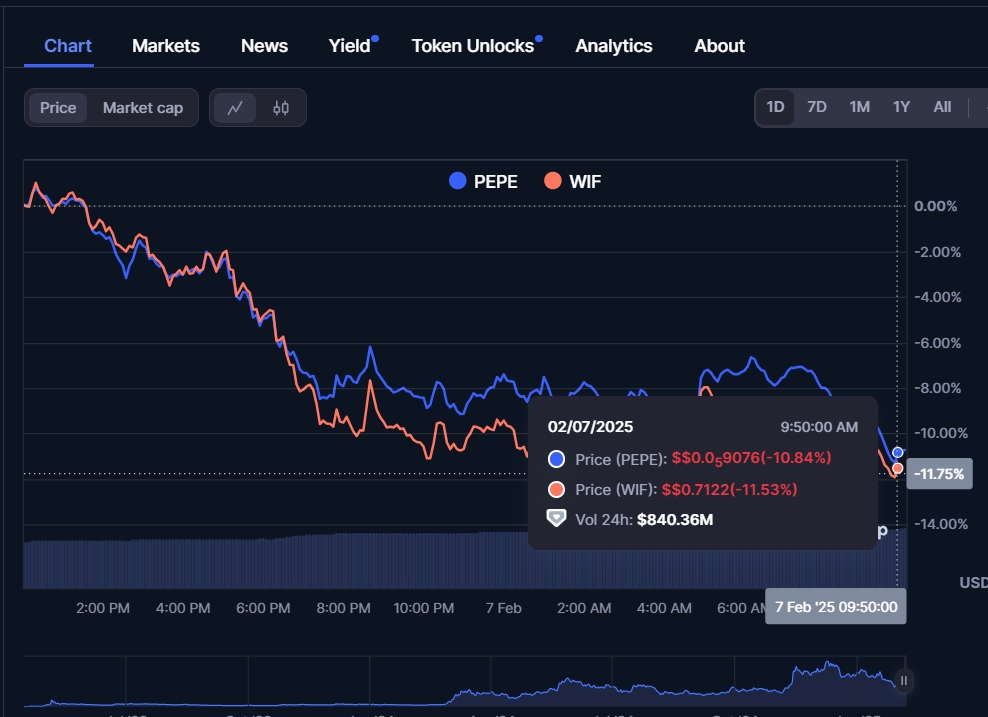Select the line chart view icon
This screenshot has width=988, height=717.
tap(235, 108)
